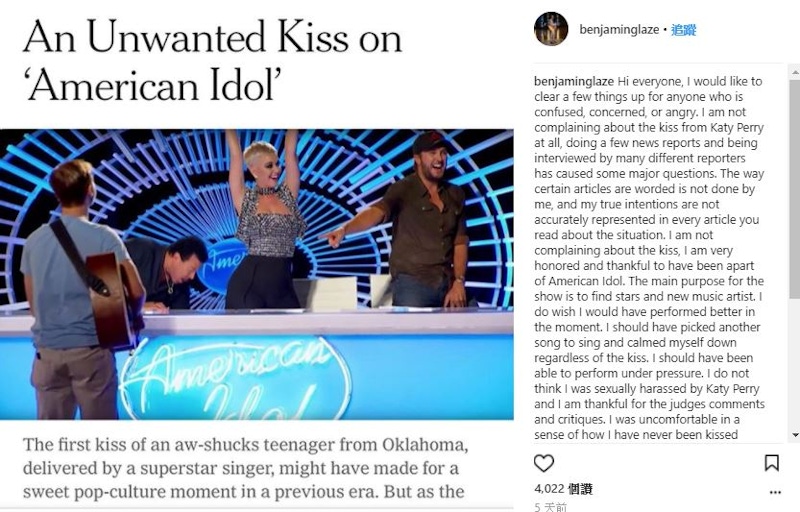800x512 pixels.
Task: Click the empty scrollbar track below the thumb
Action: 794,363
